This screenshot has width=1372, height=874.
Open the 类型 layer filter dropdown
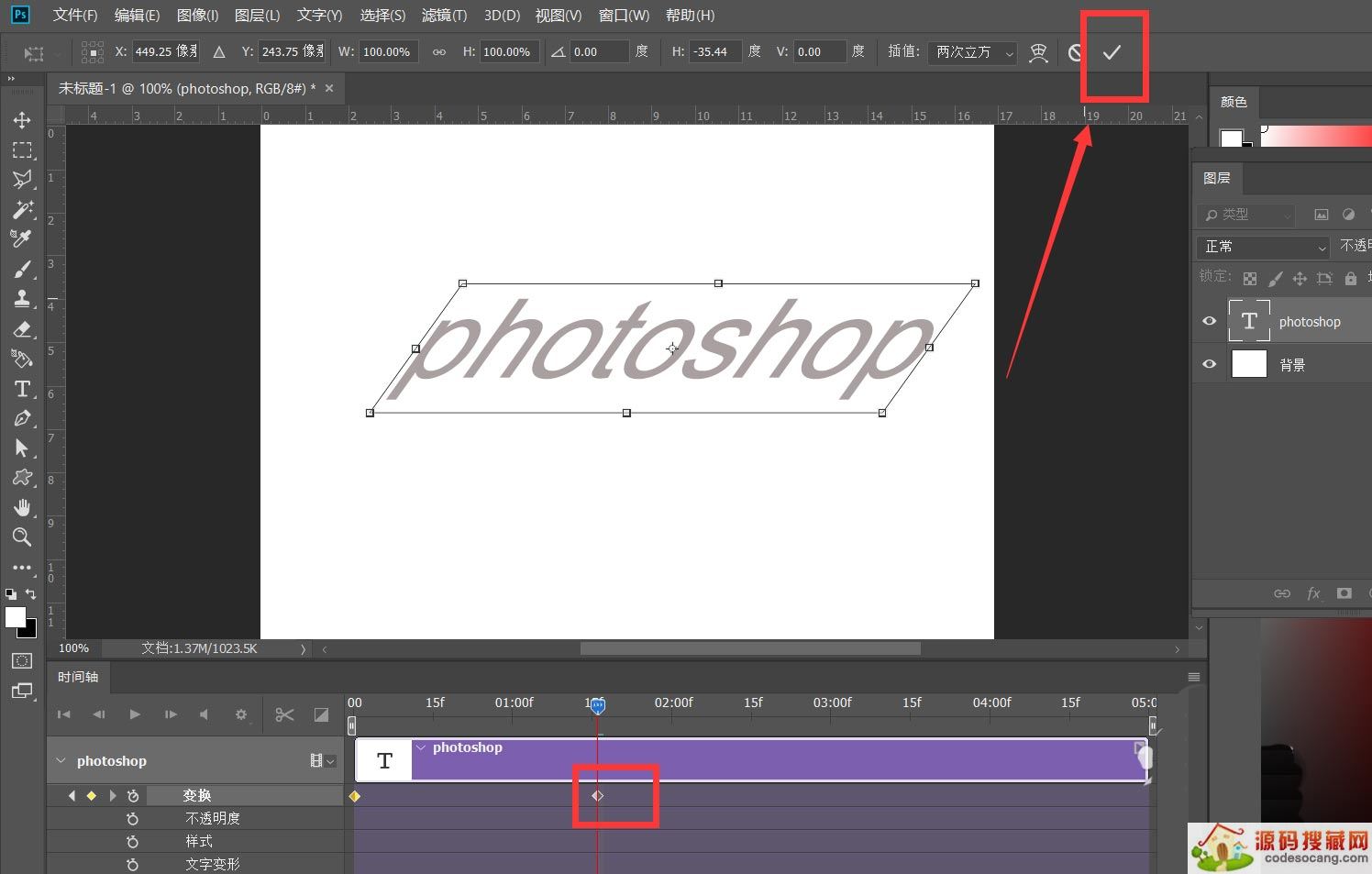pos(1246,215)
